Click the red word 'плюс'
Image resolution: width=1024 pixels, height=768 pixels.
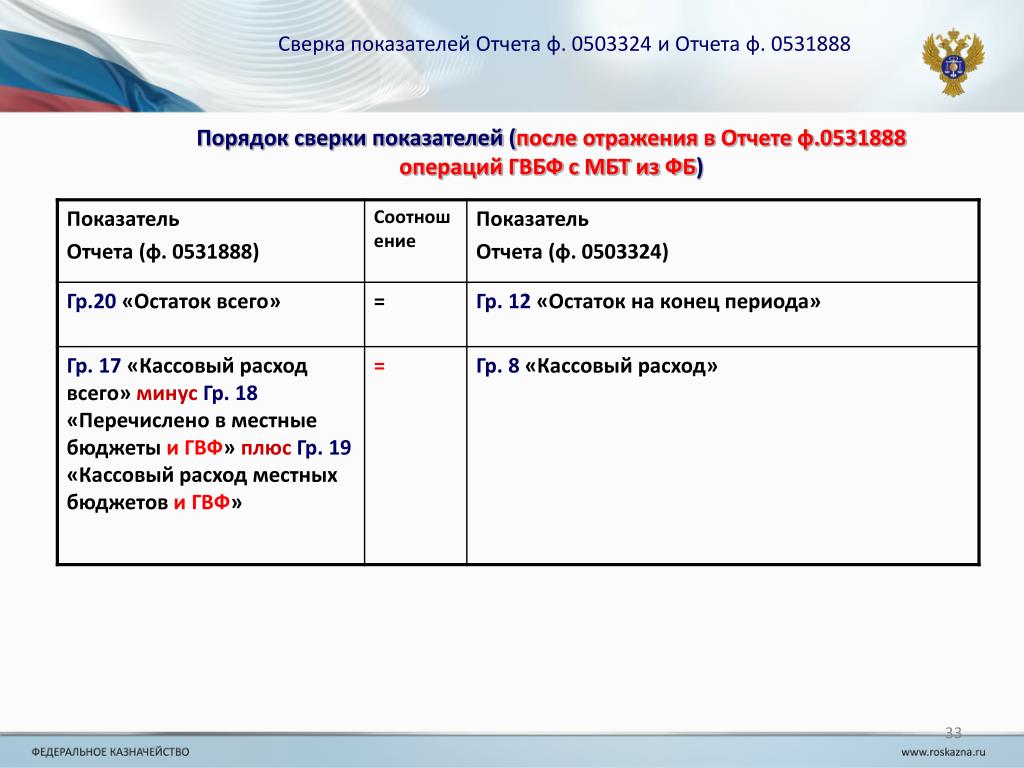266,448
